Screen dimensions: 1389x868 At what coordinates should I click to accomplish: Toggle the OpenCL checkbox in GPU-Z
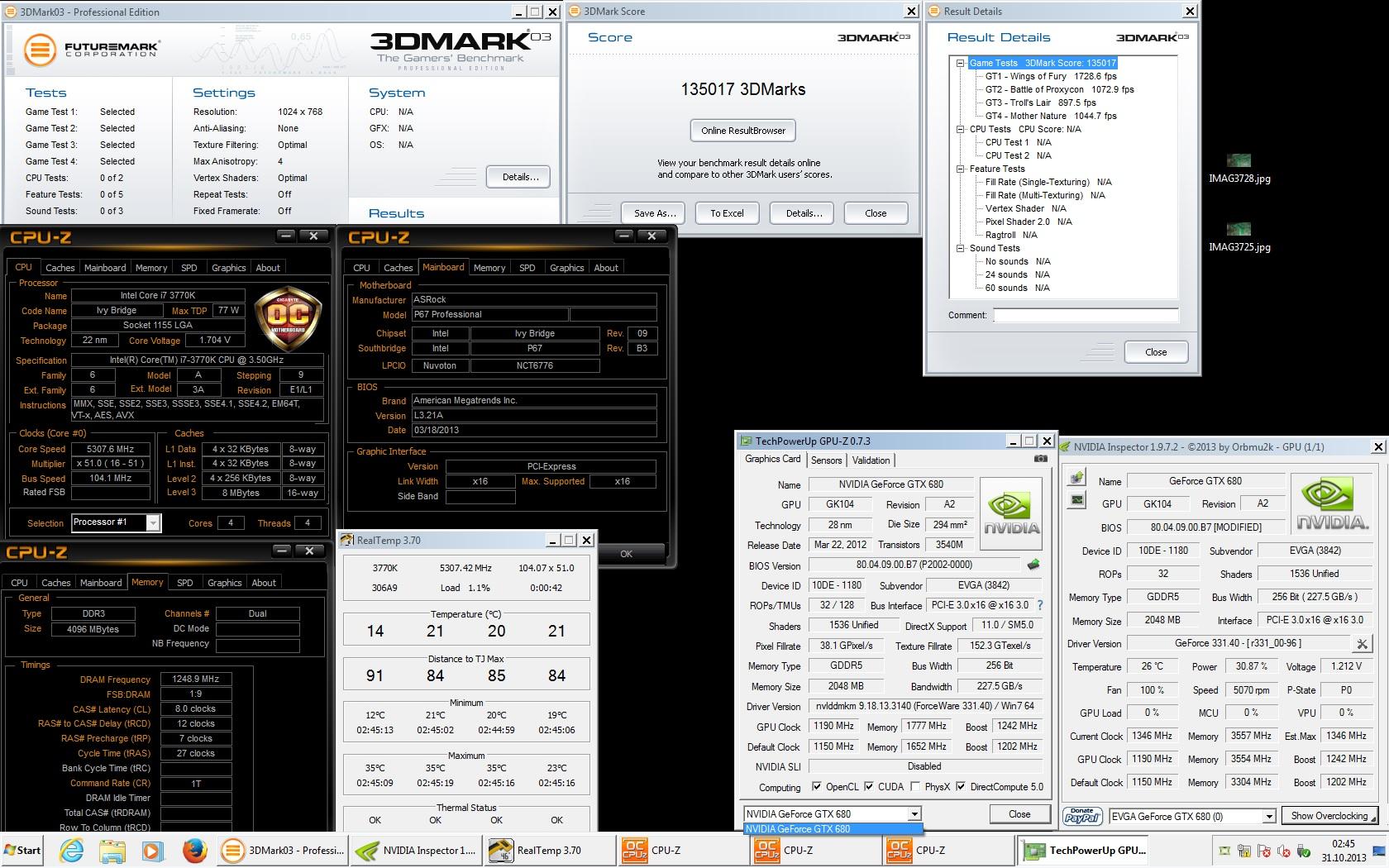pos(817,786)
